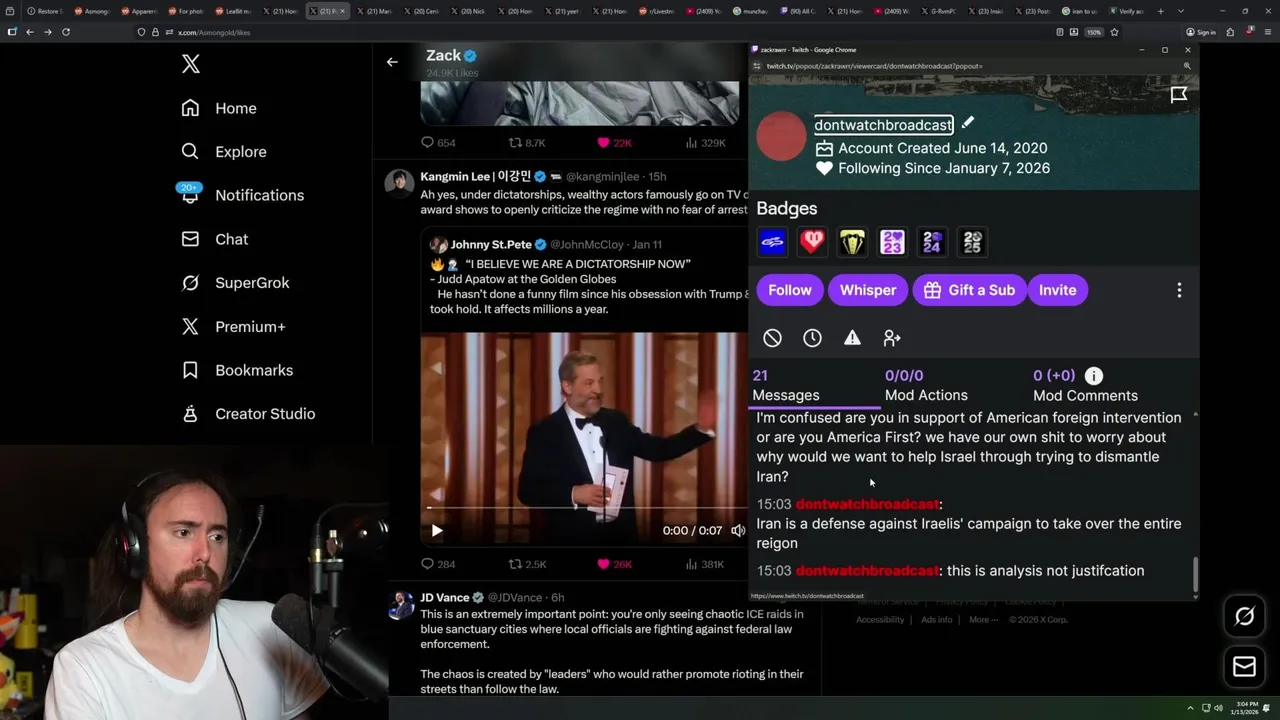The width and height of the screenshot is (1280, 720).
Task: Mute the video volume icon
Action: [x=738, y=531]
